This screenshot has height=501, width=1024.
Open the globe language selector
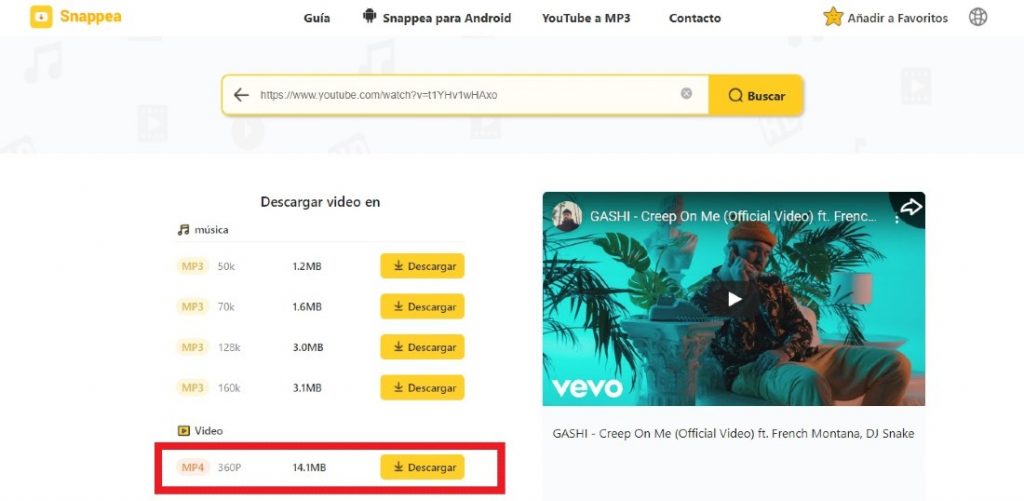coord(978,17)
